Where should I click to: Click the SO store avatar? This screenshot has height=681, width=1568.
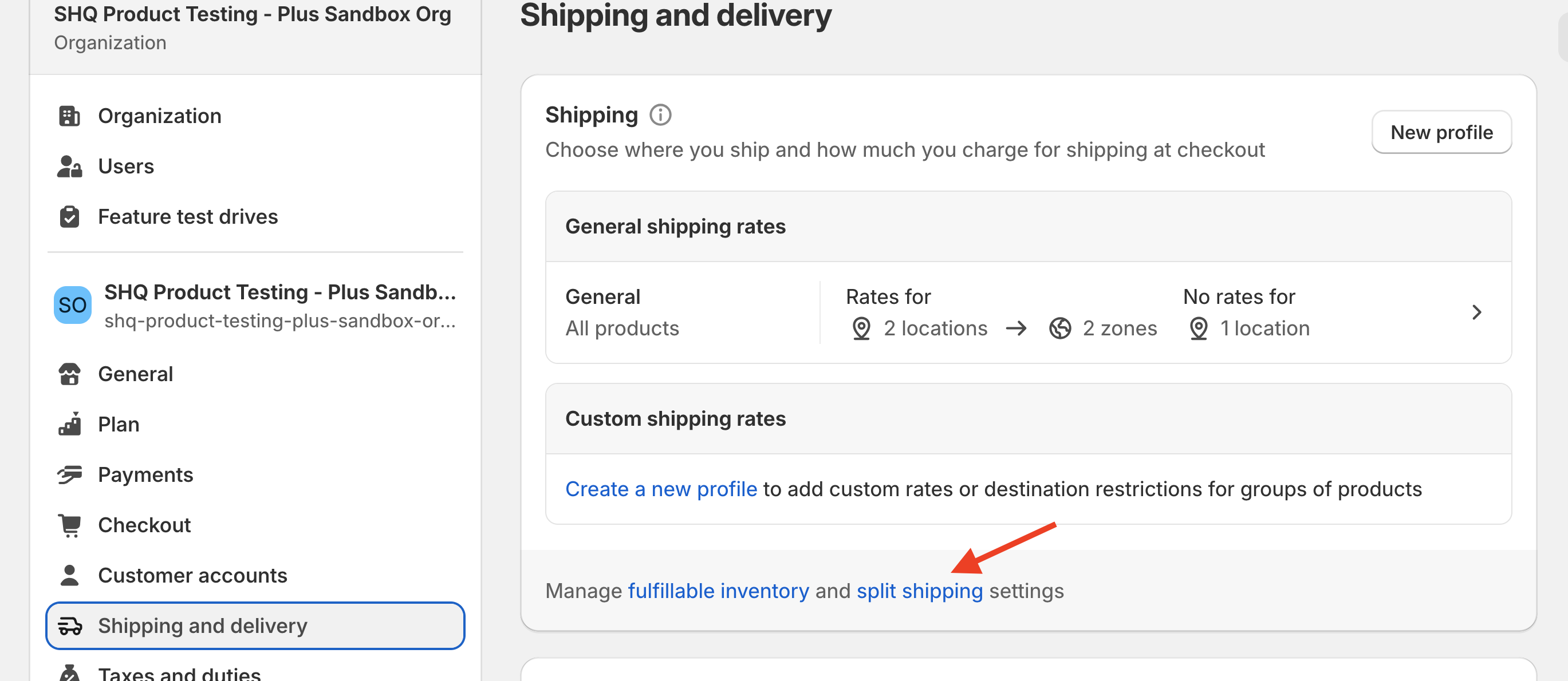point(72,305)
